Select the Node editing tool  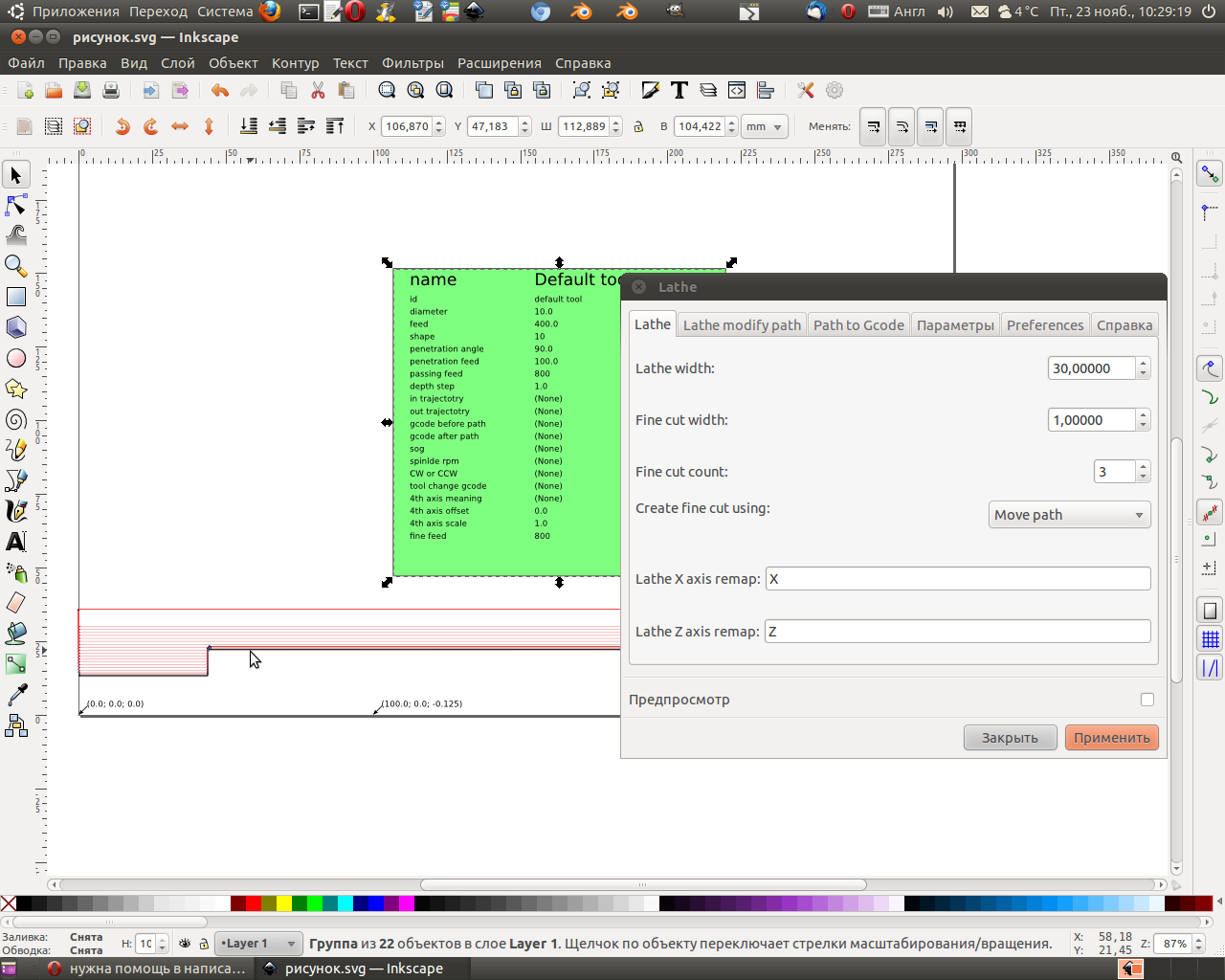[16, 205]
